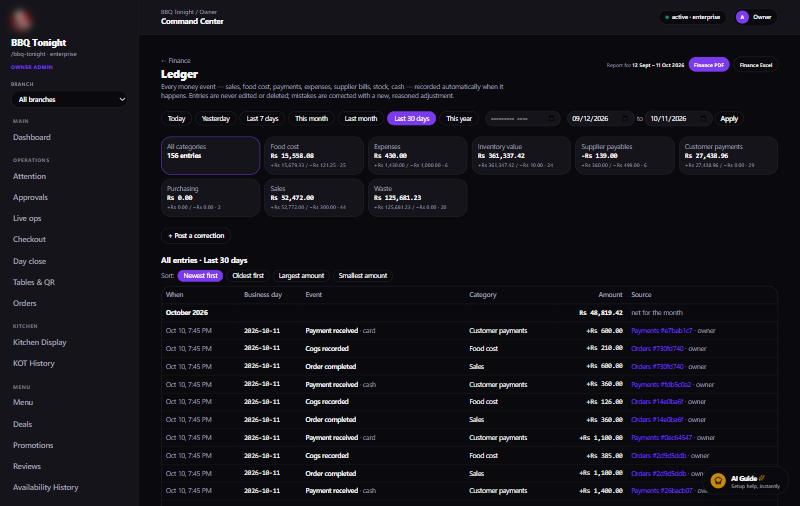The width and height of the screenshot is (800, 506).
Task: Select the This year range
Action: (459, 118)
